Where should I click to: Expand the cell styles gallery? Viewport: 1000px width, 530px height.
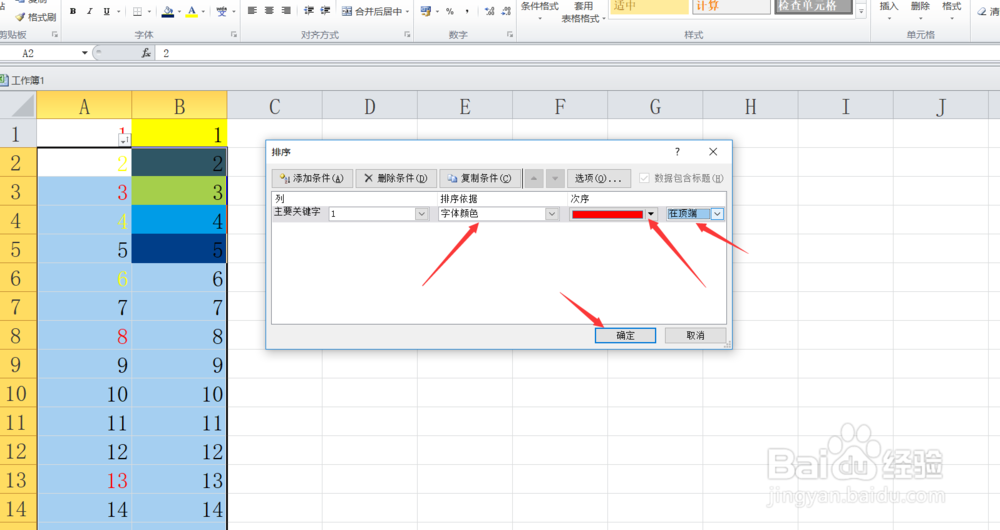coord(862,11)
